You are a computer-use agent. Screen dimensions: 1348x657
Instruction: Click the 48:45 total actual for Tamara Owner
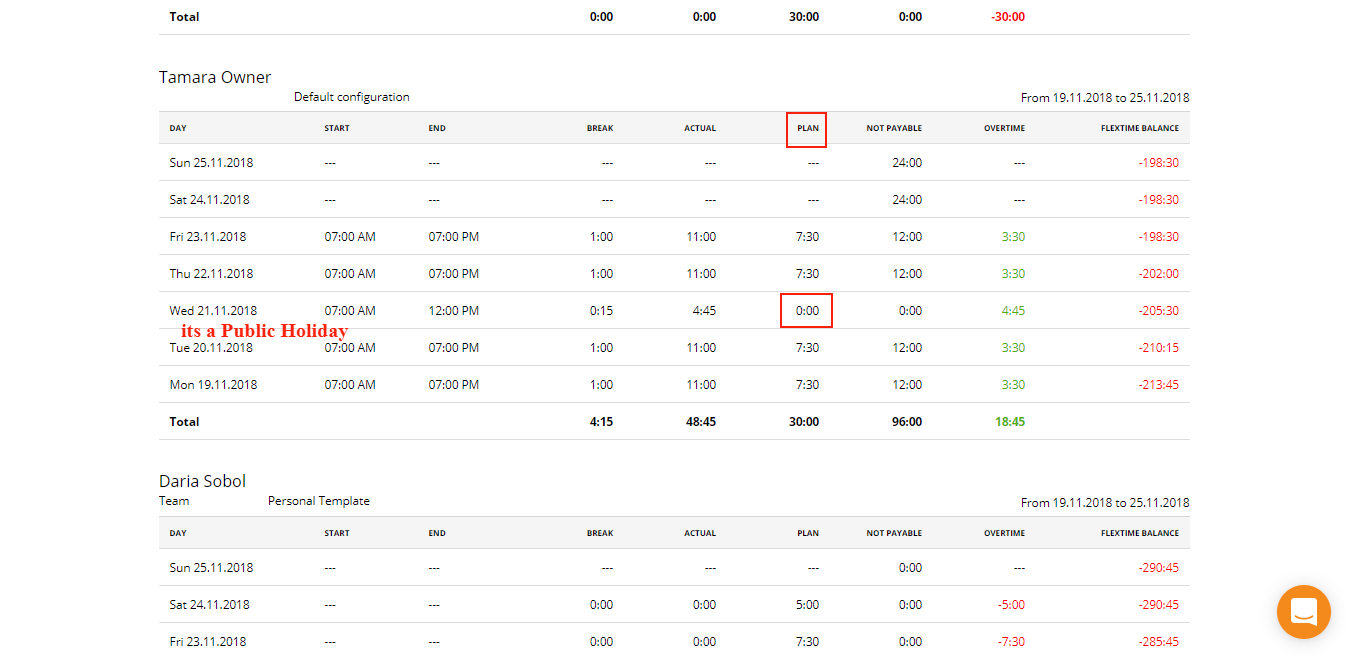click(701, 422)
